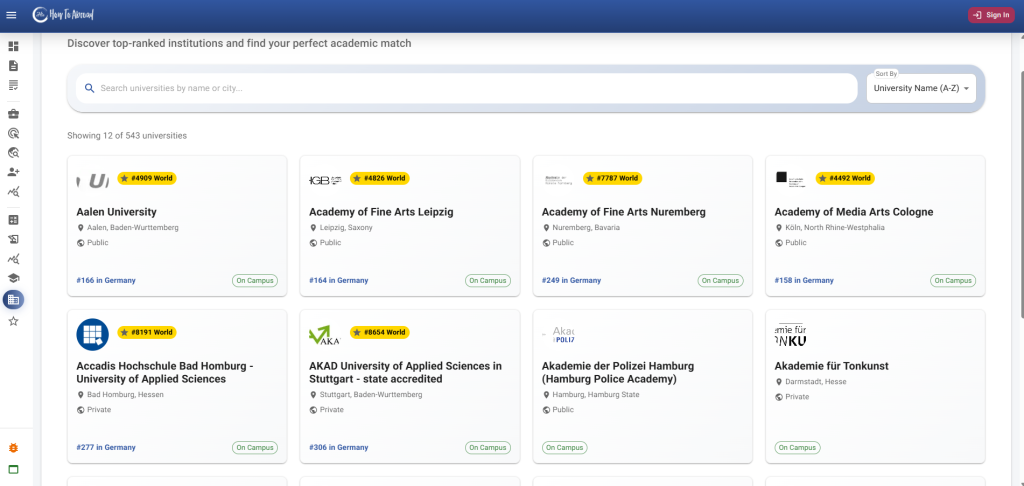Open the hamburger navigation menu
This screenshot has height=486, width=1024.
10,15
